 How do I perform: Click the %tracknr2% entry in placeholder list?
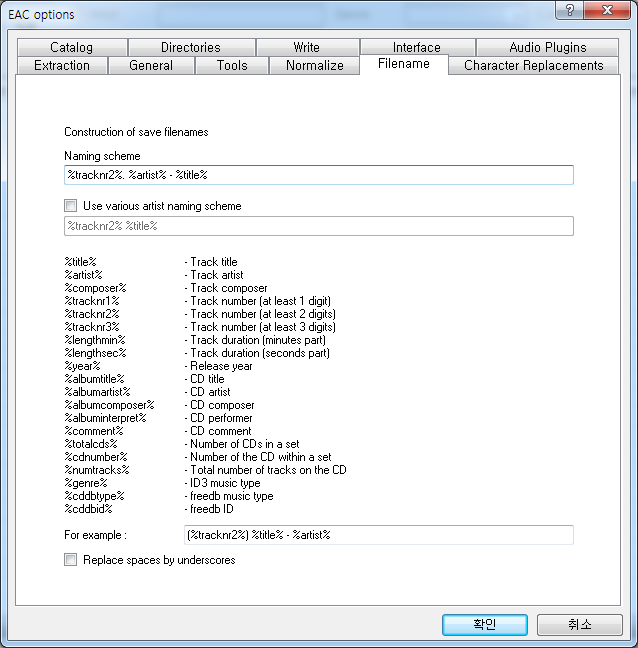click(92, 314)
